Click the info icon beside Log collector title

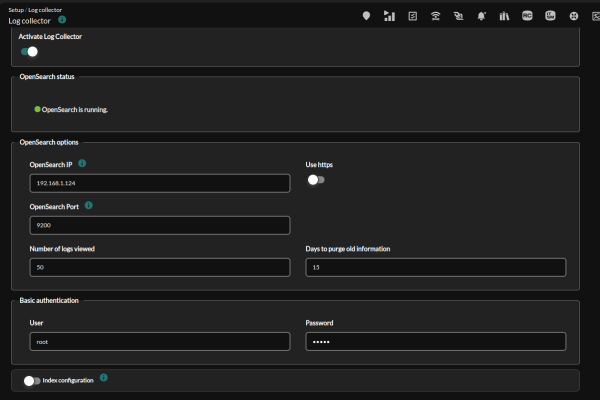coord(62,20)
